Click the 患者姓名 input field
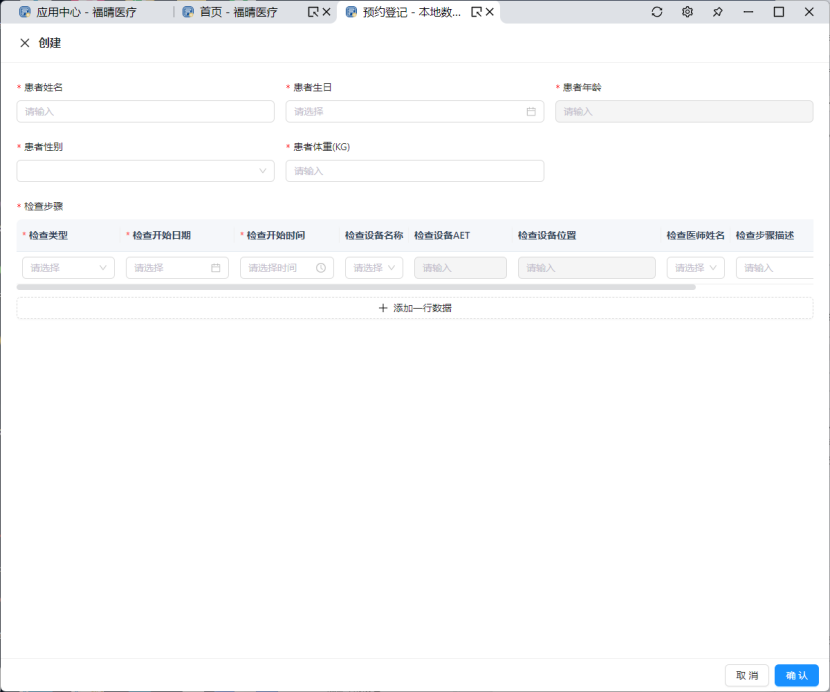The width and height of the screenshot is (830, 692). (x=145, y=111)
